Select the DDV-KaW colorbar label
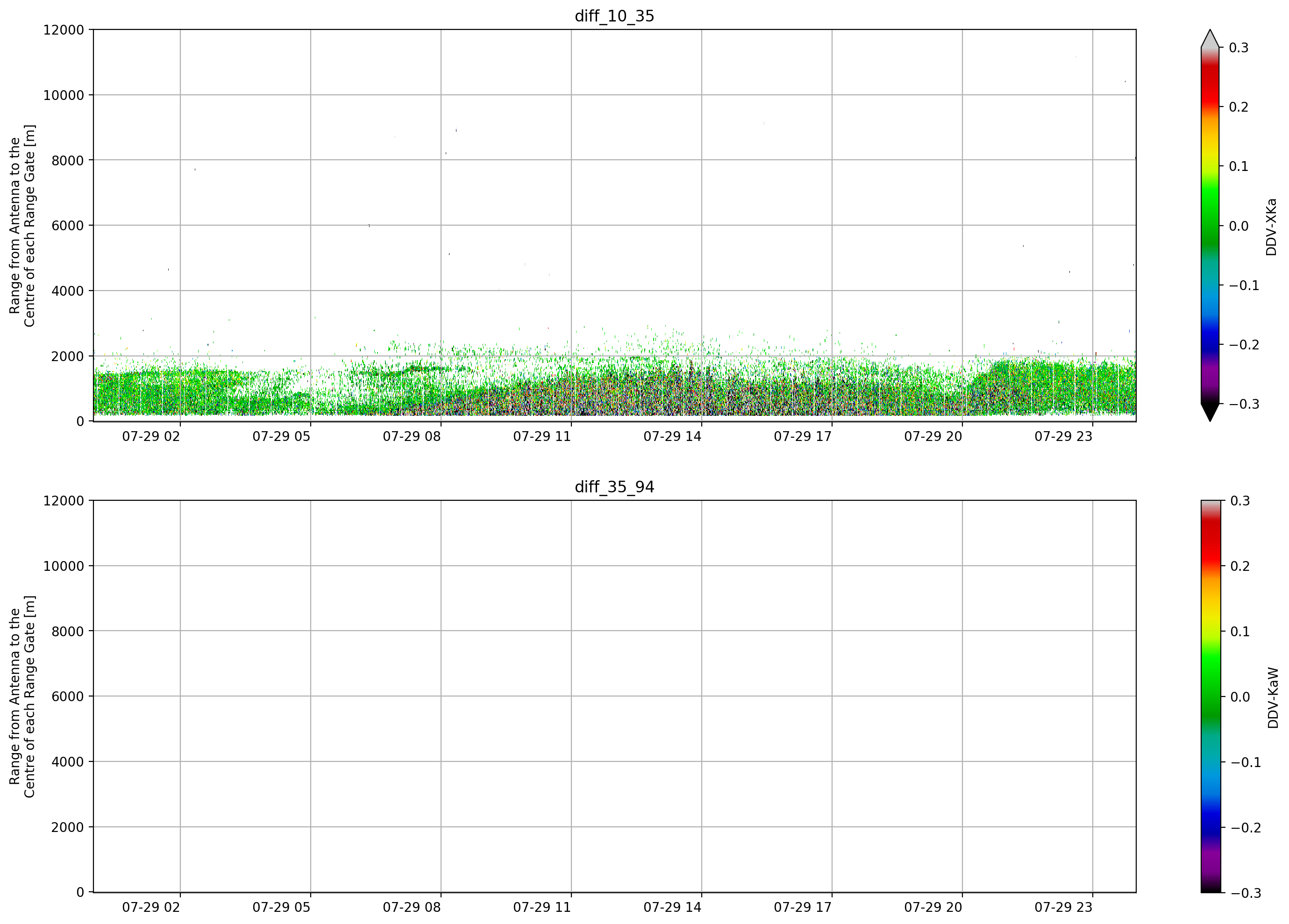The image size is (1289, 924). pos(1273,698)
